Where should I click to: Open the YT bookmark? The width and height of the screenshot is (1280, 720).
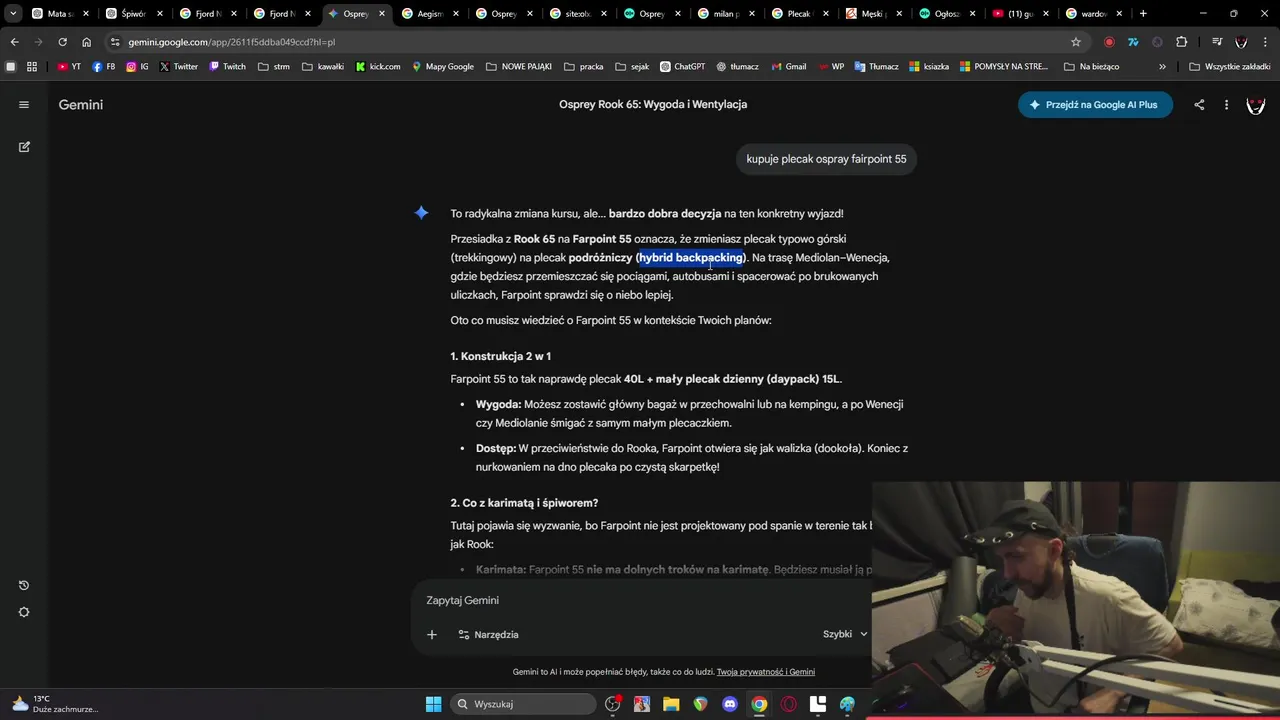pos(69,67)
